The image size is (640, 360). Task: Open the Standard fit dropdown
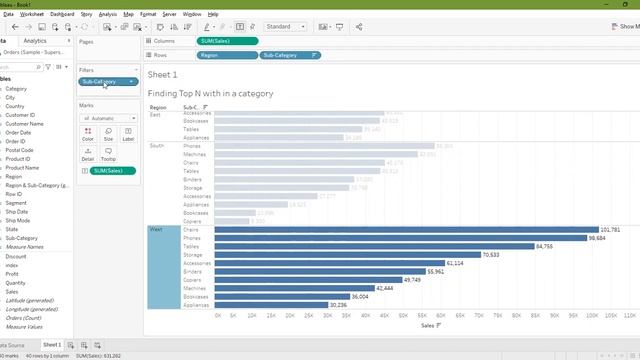285,27
